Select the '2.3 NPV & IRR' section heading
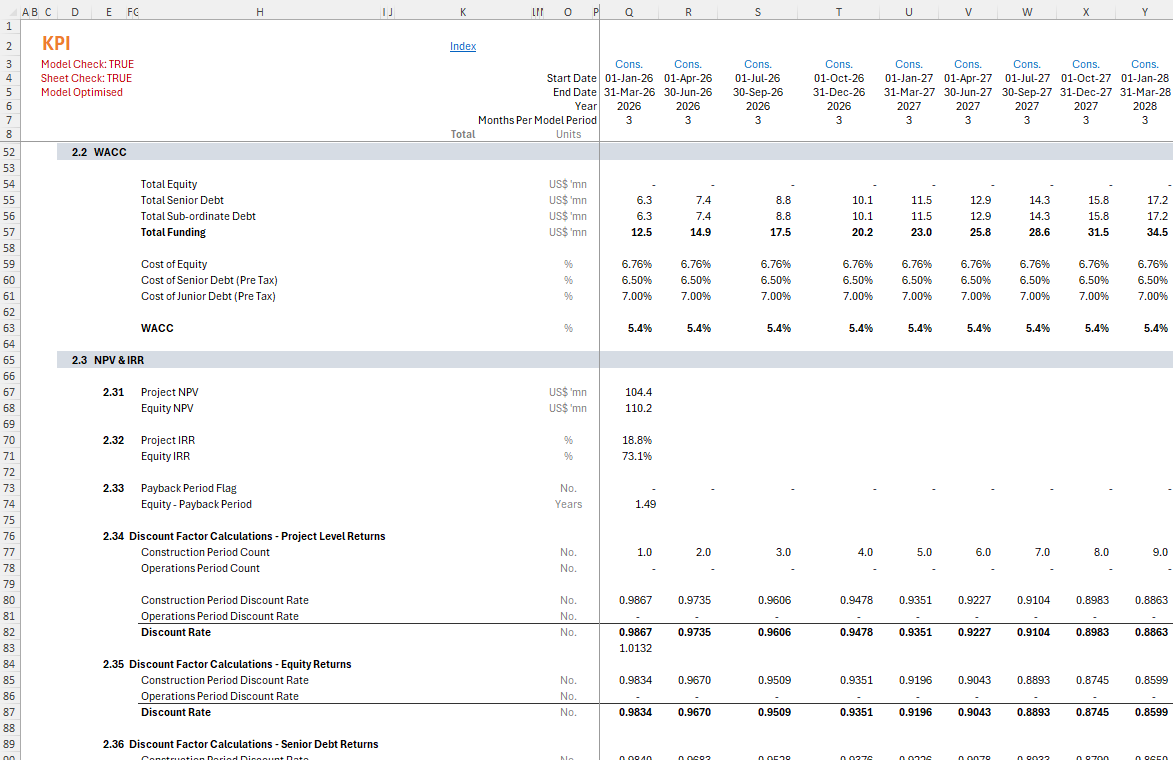Image resolution: width=1173 pixels, height=760 pixels. click(x=108, y=361)
